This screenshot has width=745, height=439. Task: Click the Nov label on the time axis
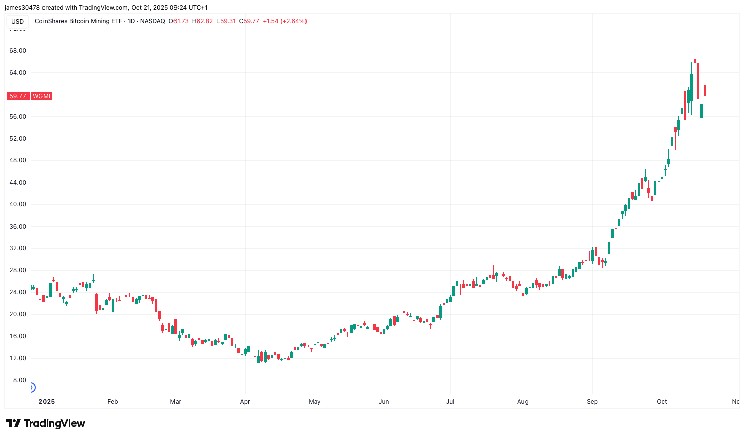[x=733, y=401]
